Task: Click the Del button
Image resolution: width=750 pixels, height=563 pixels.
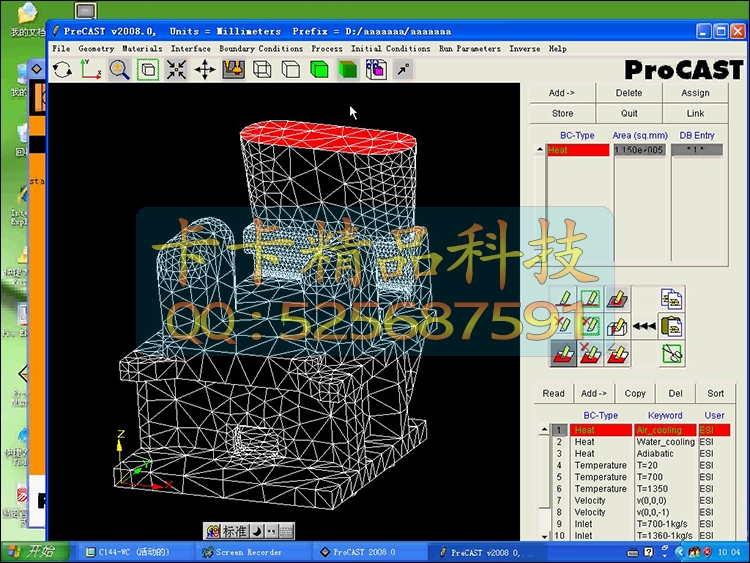Action: point(675,393)
